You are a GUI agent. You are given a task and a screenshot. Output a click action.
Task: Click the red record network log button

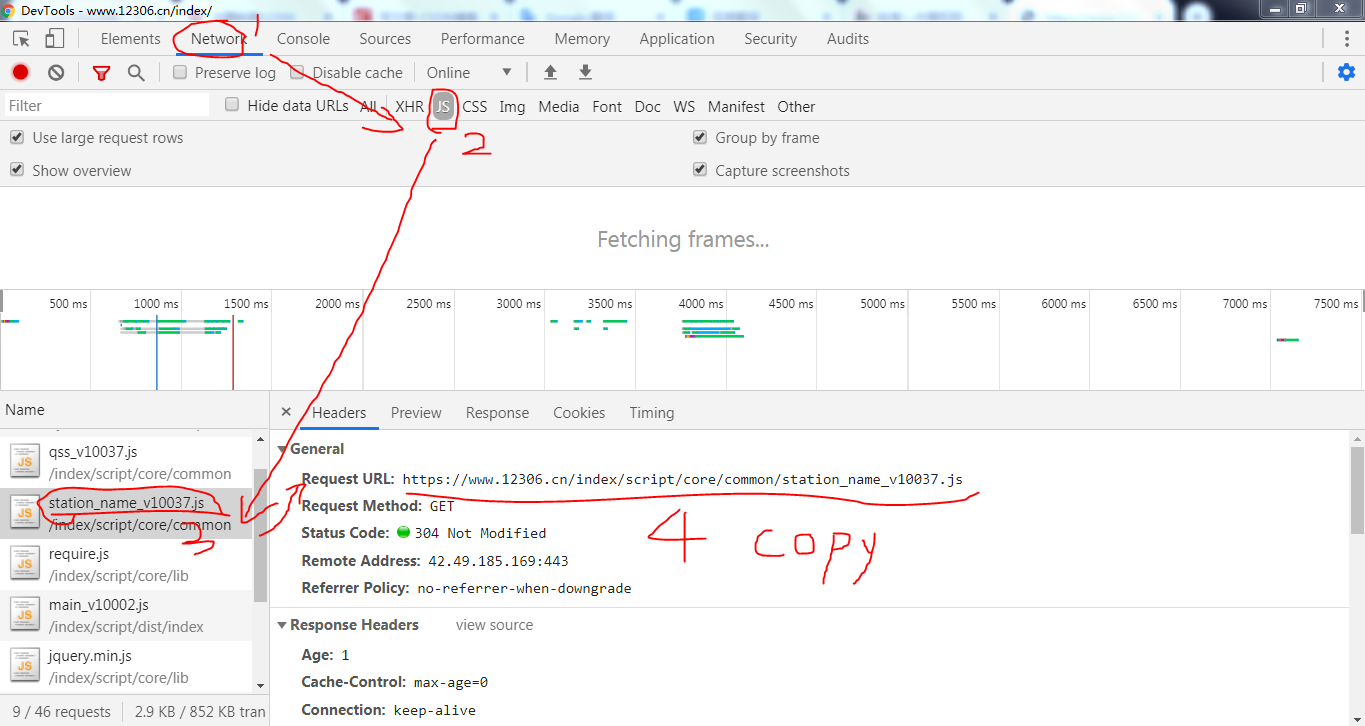(x=19, y=72)
